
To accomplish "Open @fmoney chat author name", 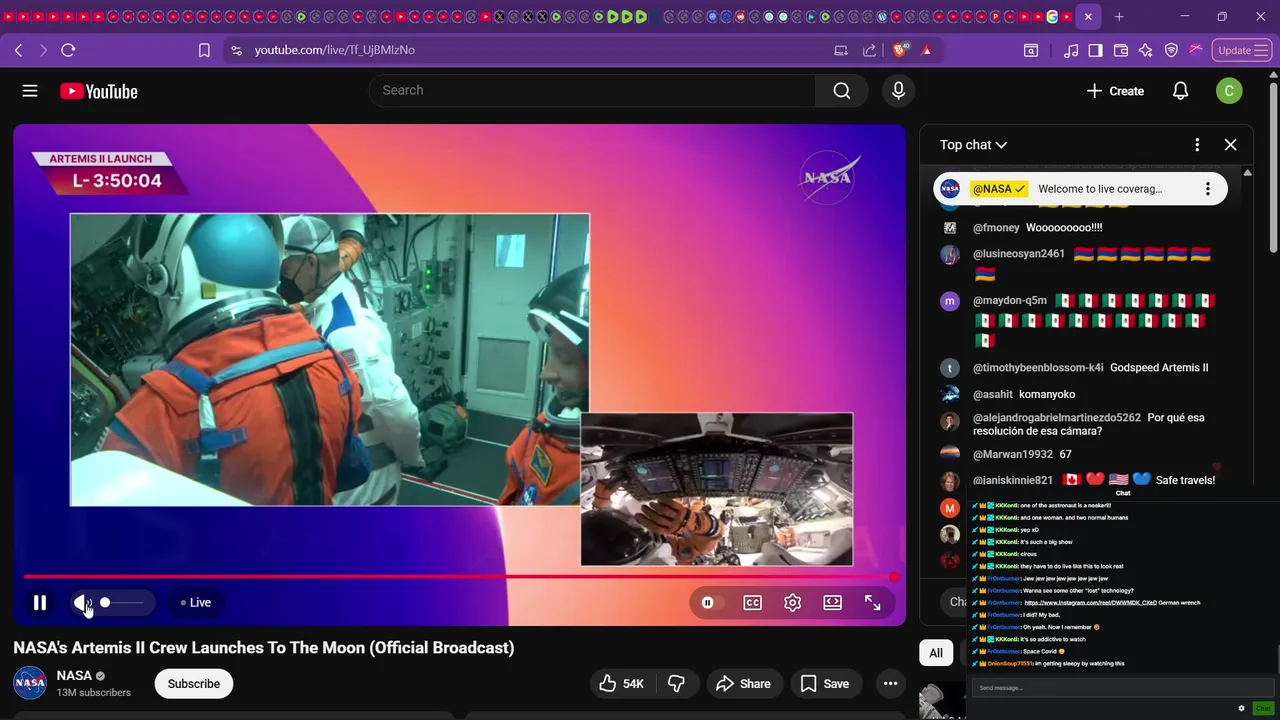I will pyautogui.click(x=996, y=228).
